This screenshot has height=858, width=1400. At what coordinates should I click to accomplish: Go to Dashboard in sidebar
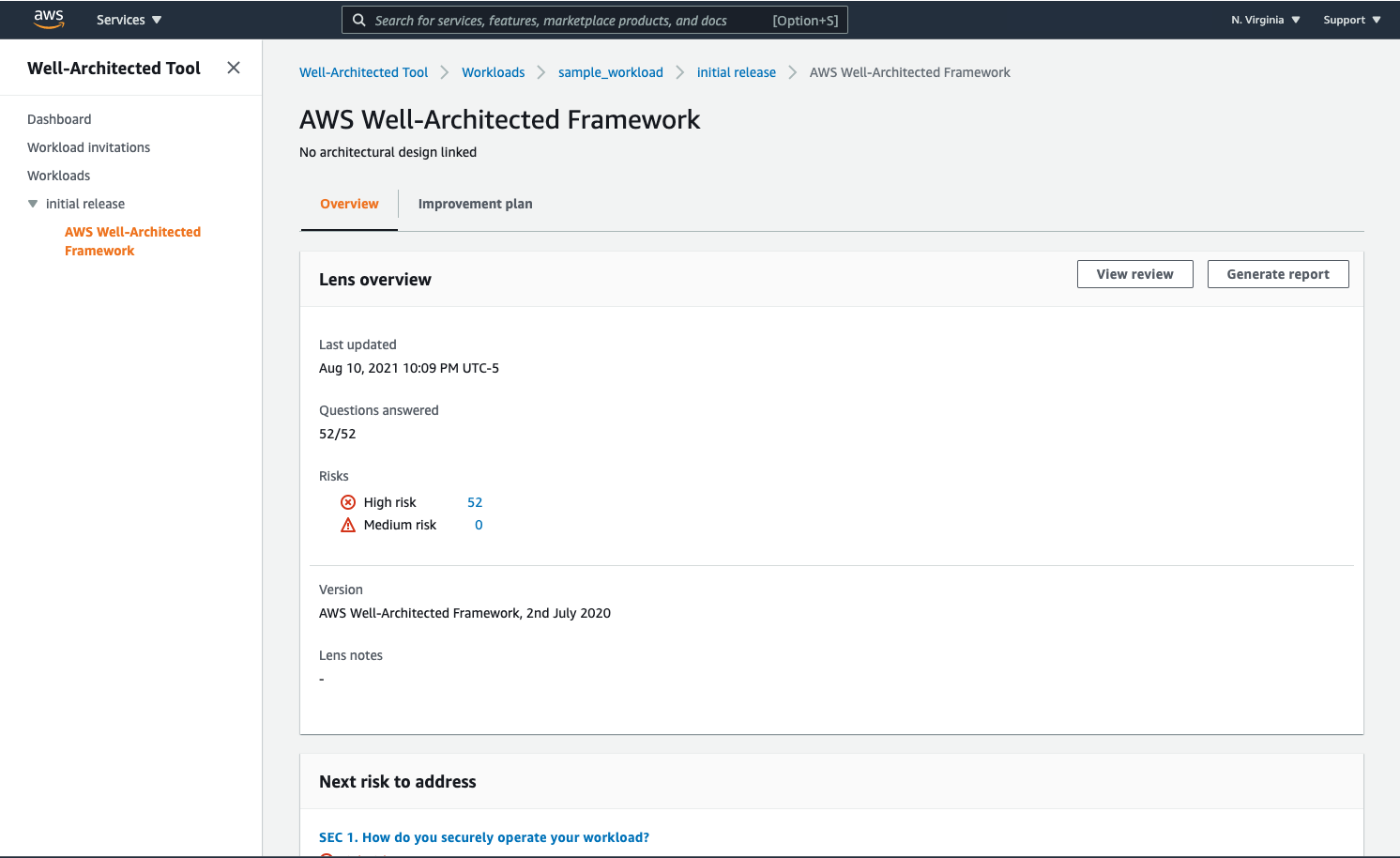pos(59,119)
